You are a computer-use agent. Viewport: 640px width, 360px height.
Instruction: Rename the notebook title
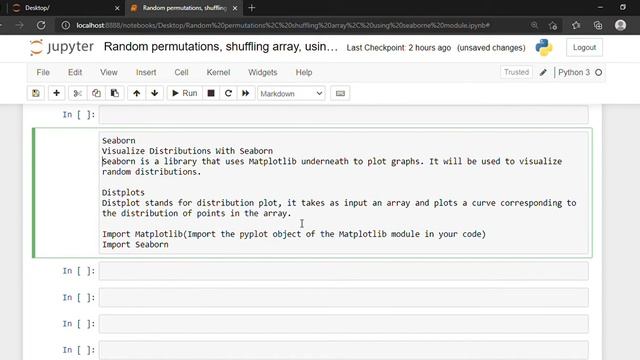[x=221, y=47]
